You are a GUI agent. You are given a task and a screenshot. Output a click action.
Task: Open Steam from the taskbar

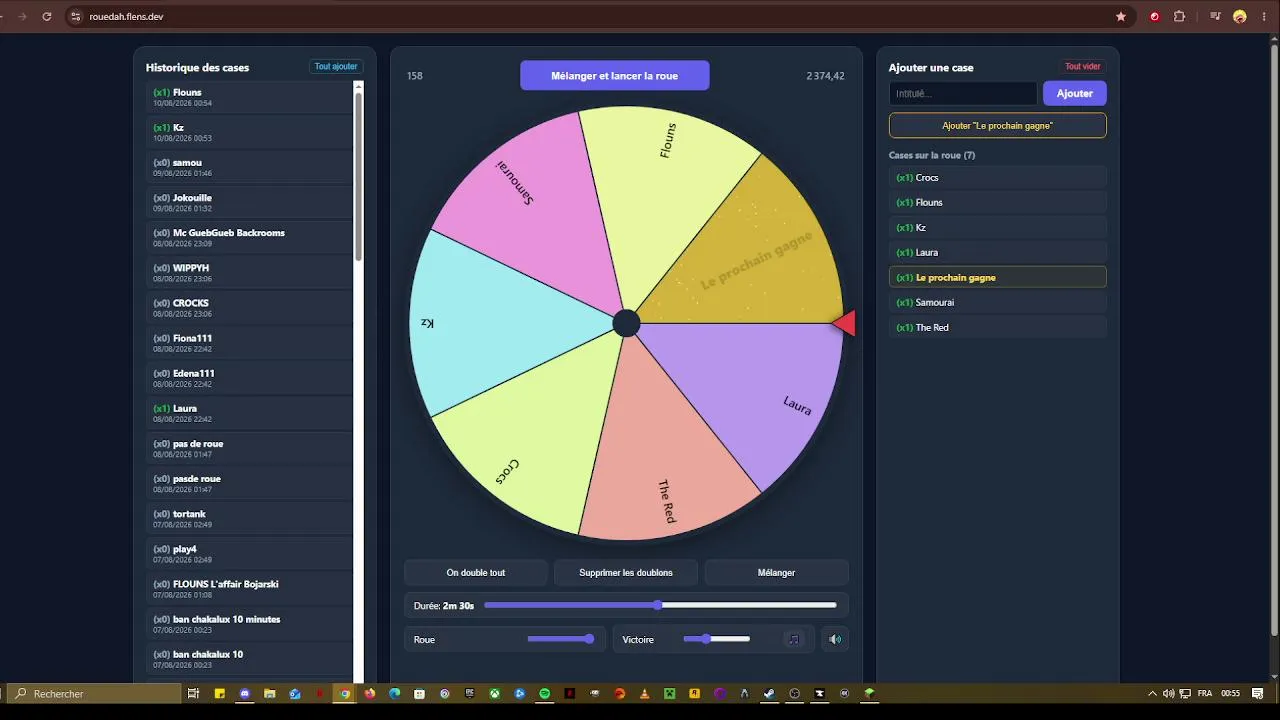coord(770,693)
